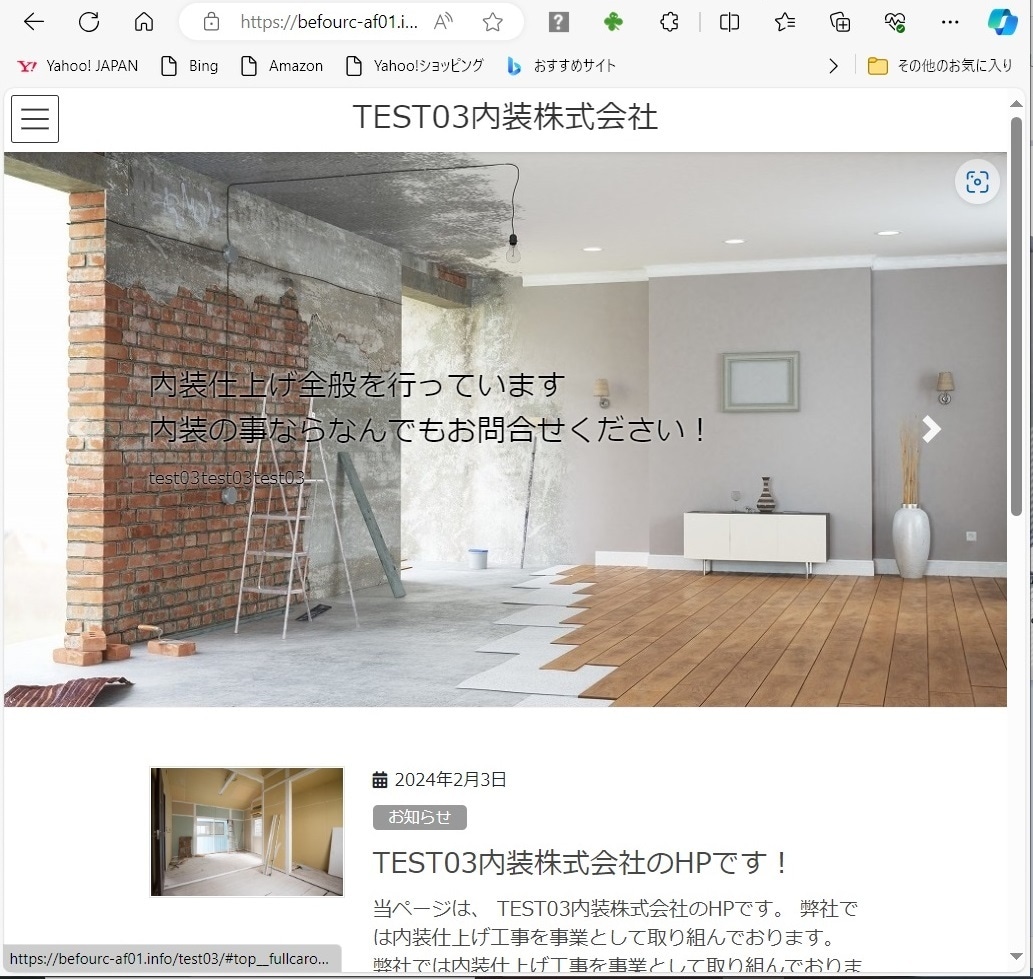Click the calendar icon beside 2024年2月3日

click(x=380, y=780)
